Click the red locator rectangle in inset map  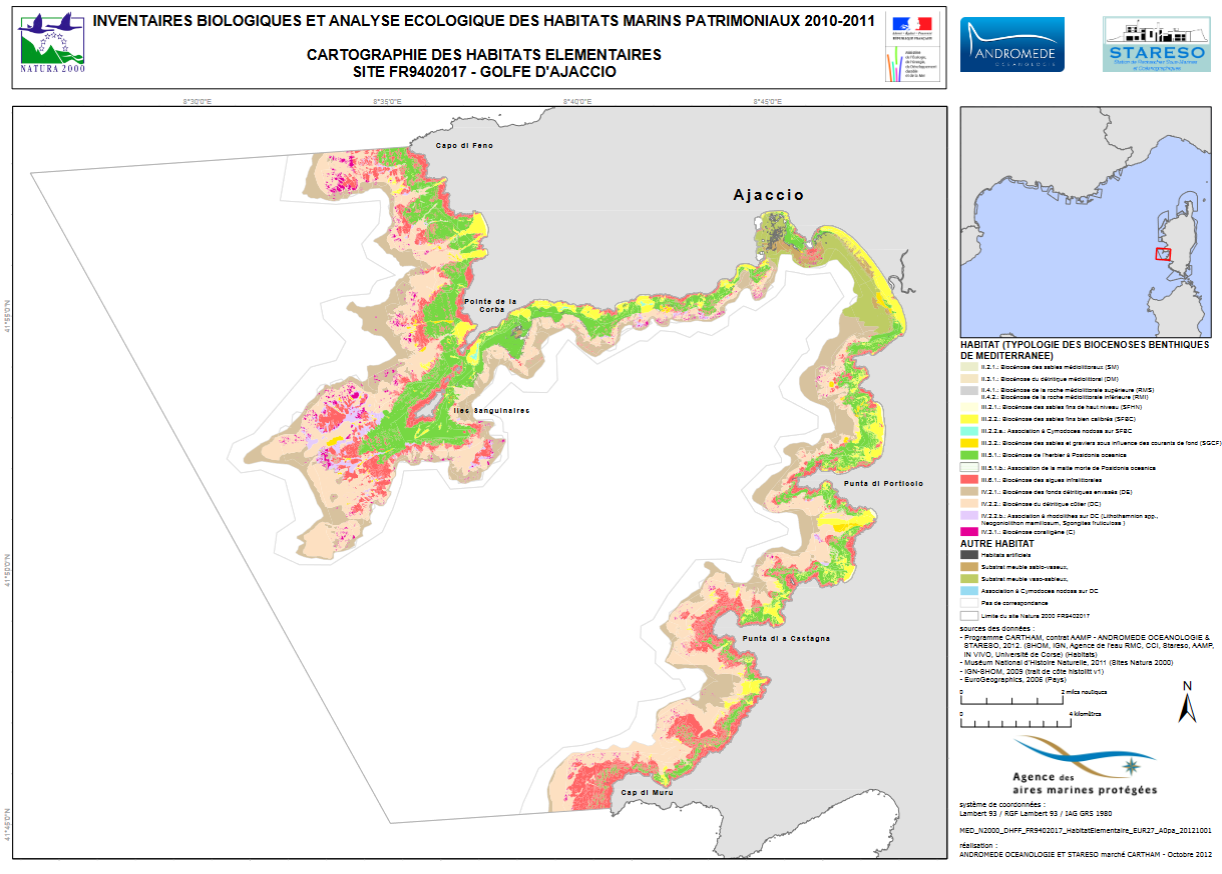(1162, 253)
